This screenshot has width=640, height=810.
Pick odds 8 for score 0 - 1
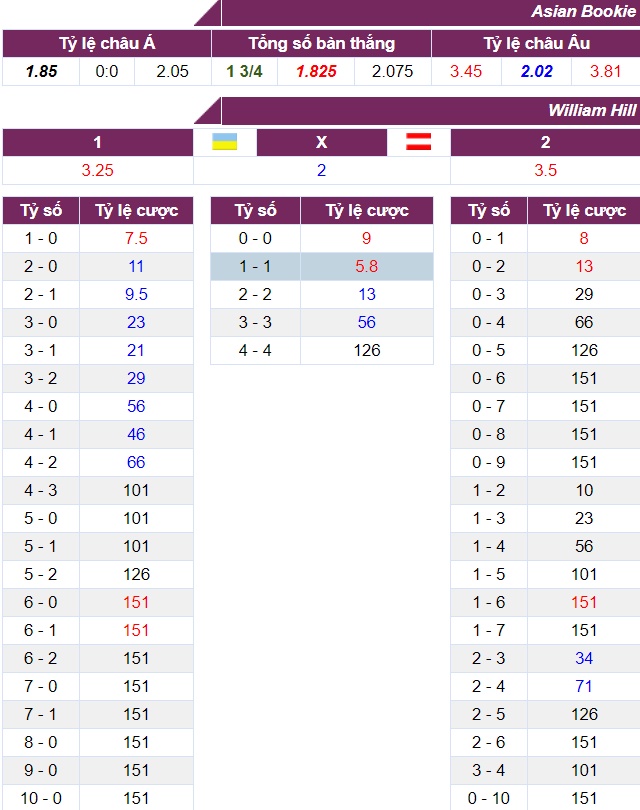(x=584, y=238)
